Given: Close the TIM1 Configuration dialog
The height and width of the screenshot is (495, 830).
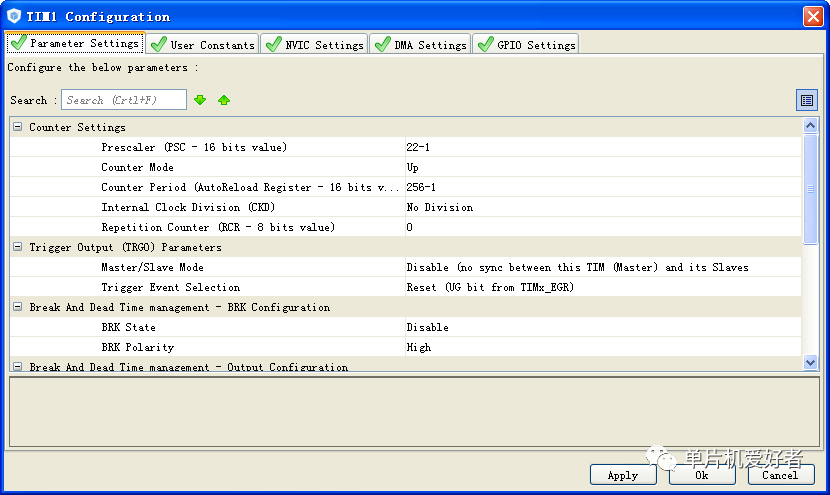Looking at the screenshot, I should point(813,16).
